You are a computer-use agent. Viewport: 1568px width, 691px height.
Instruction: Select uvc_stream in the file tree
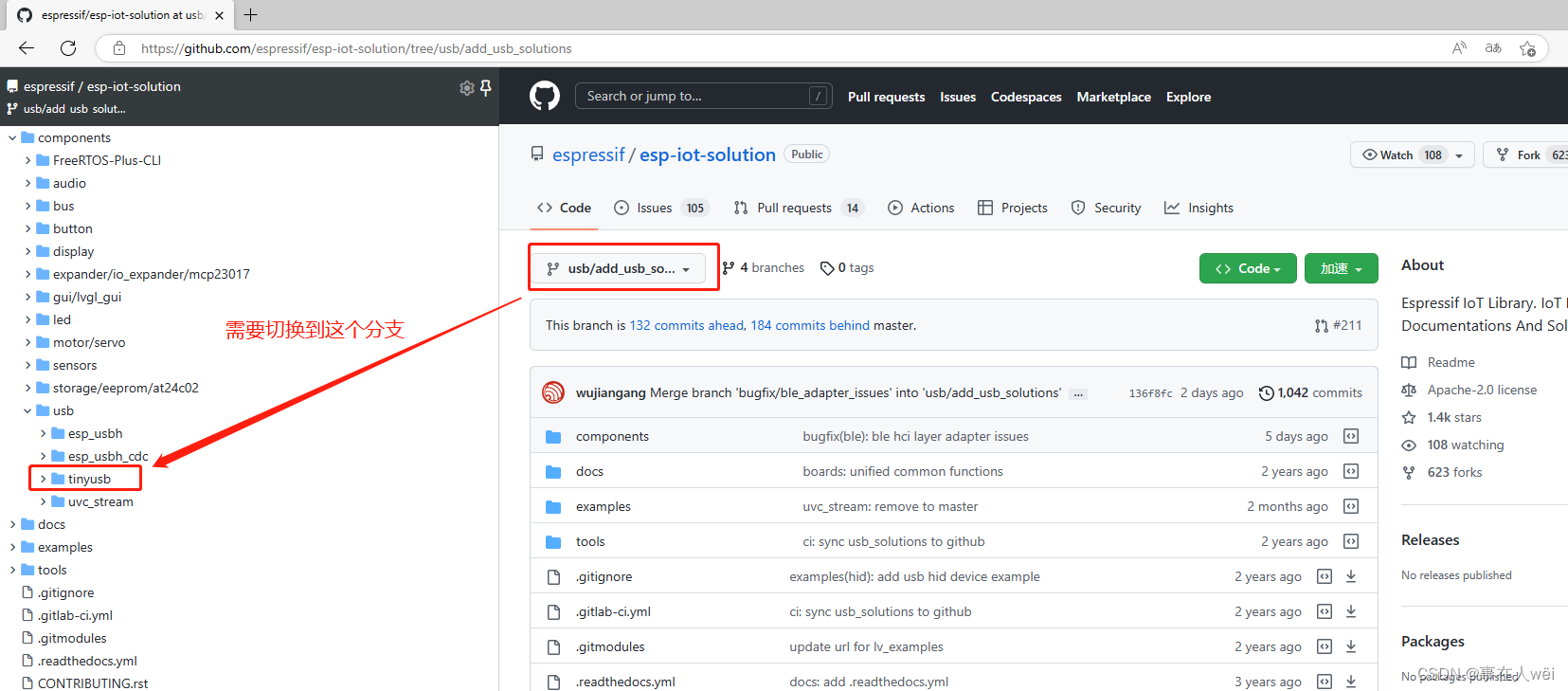click(100, 501)
